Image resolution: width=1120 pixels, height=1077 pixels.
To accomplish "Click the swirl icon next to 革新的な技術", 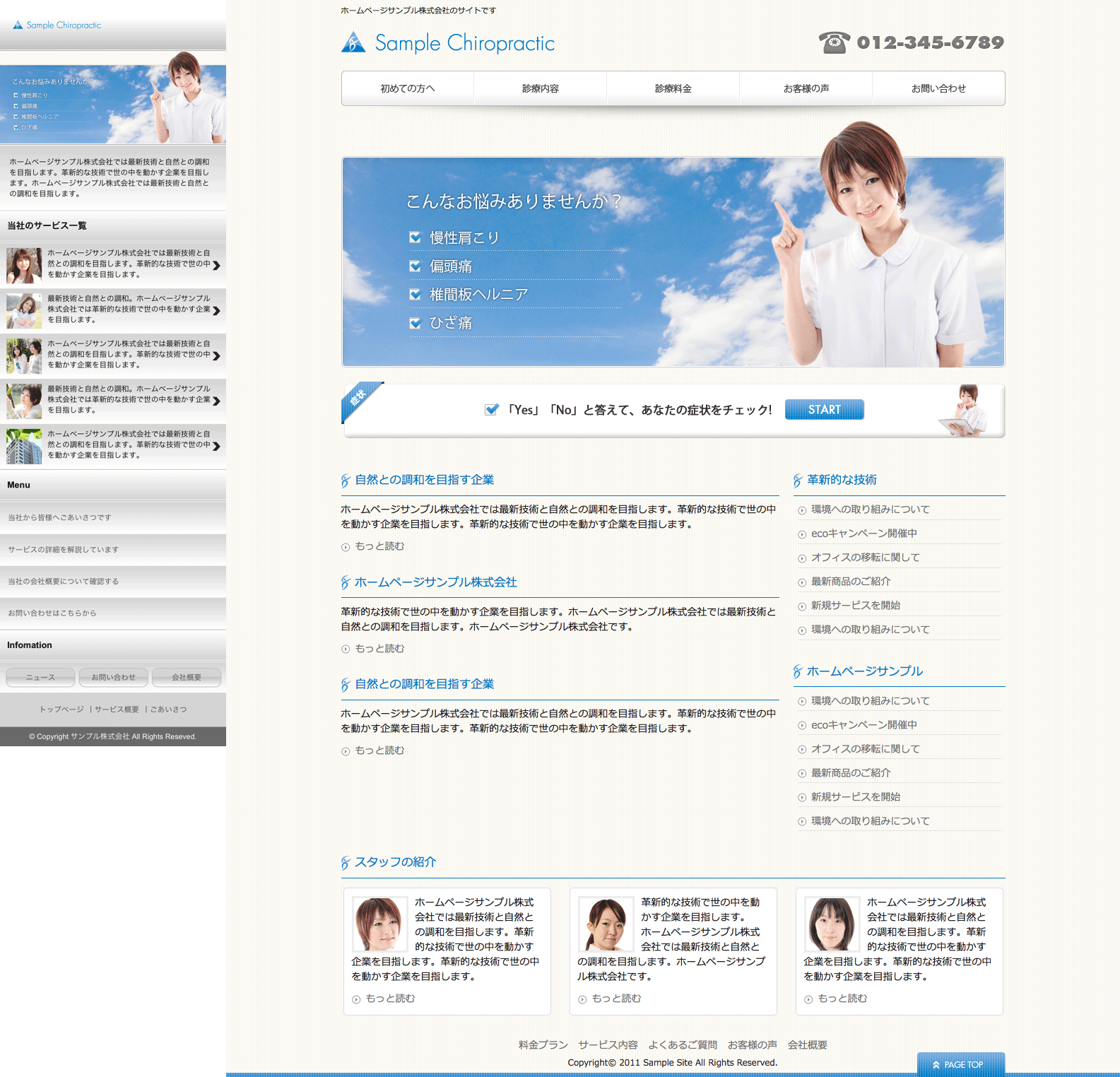I will tap(798, 481).
